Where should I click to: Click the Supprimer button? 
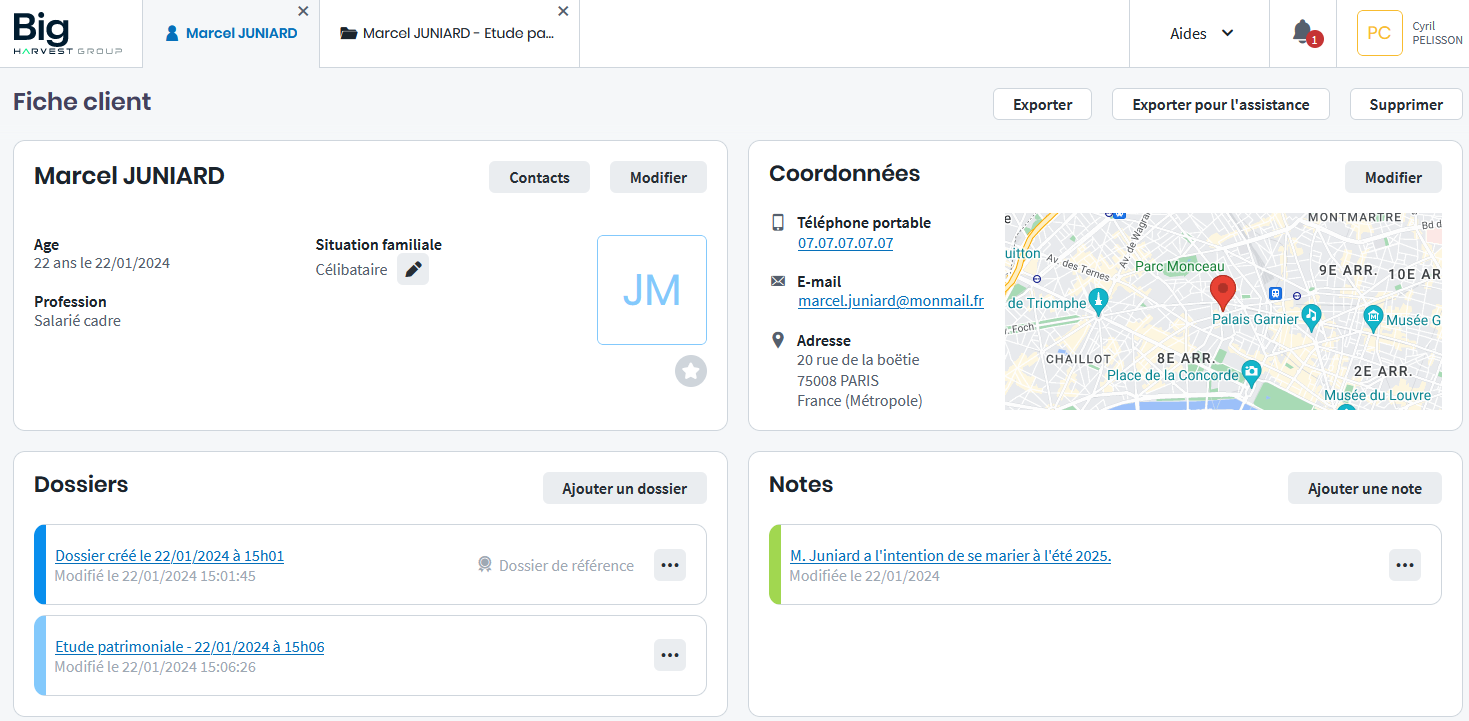(x=1406, y=104)
